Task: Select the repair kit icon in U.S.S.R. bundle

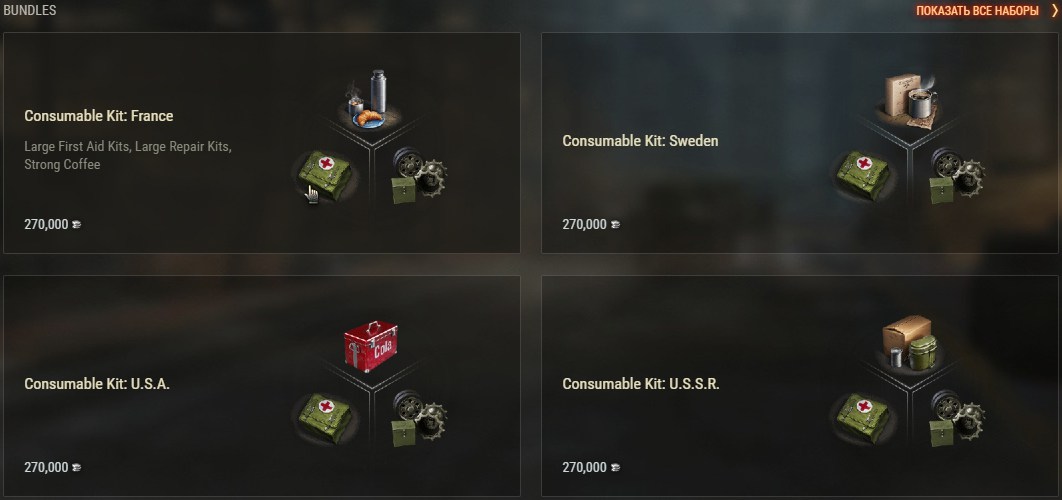Action: click(956, 419)
